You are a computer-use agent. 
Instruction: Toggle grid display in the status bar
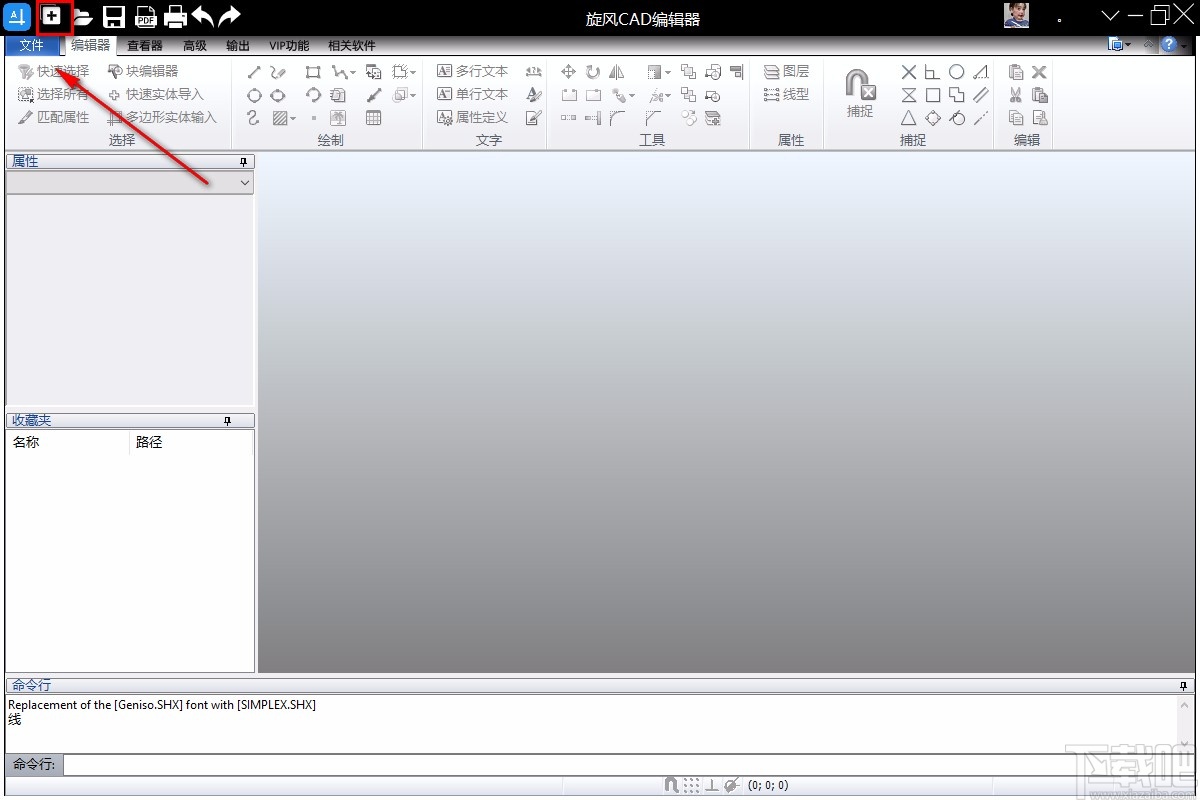pyautogui.click(x=691, y=785)
